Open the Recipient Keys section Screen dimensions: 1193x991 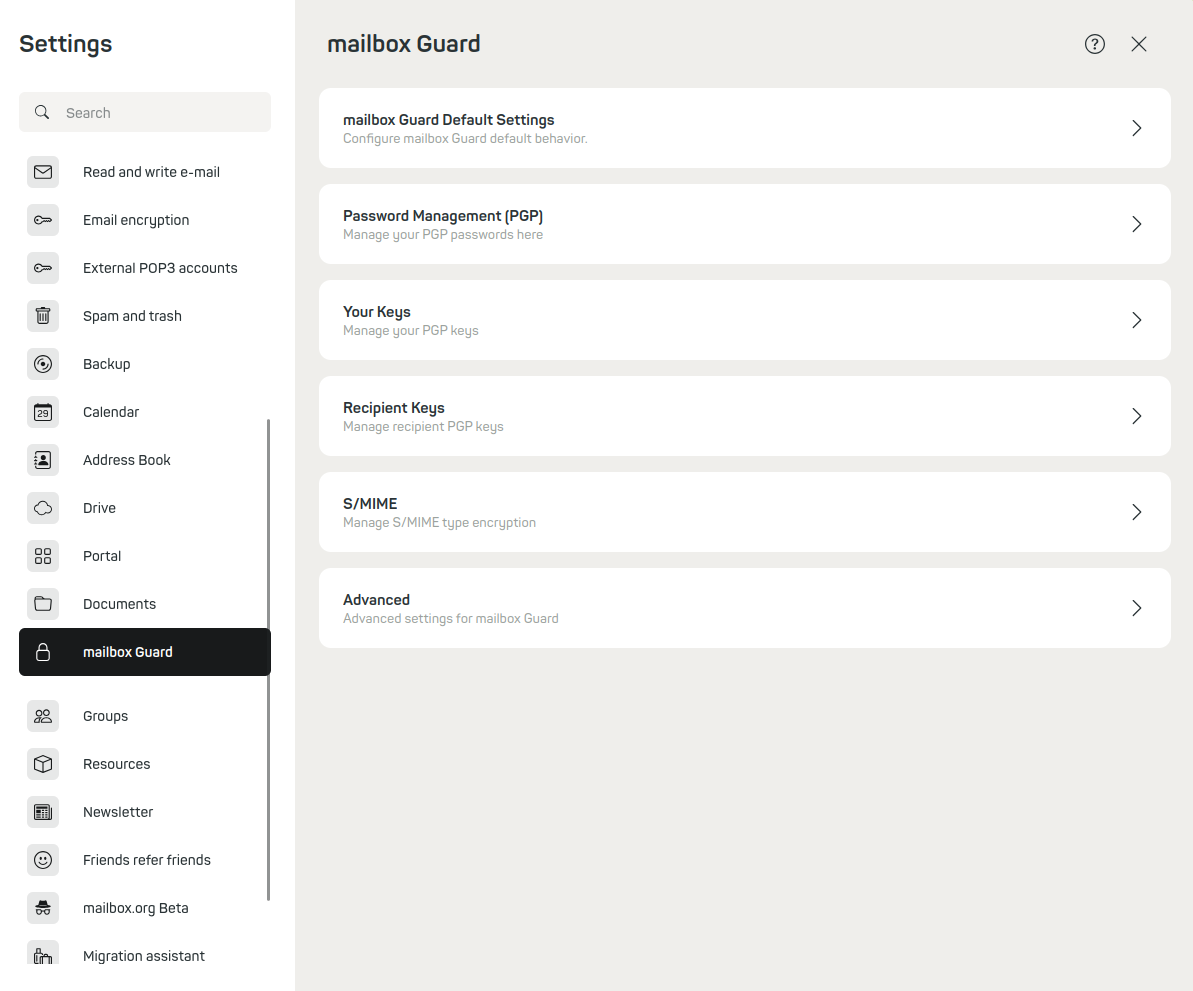coord(744,416)
